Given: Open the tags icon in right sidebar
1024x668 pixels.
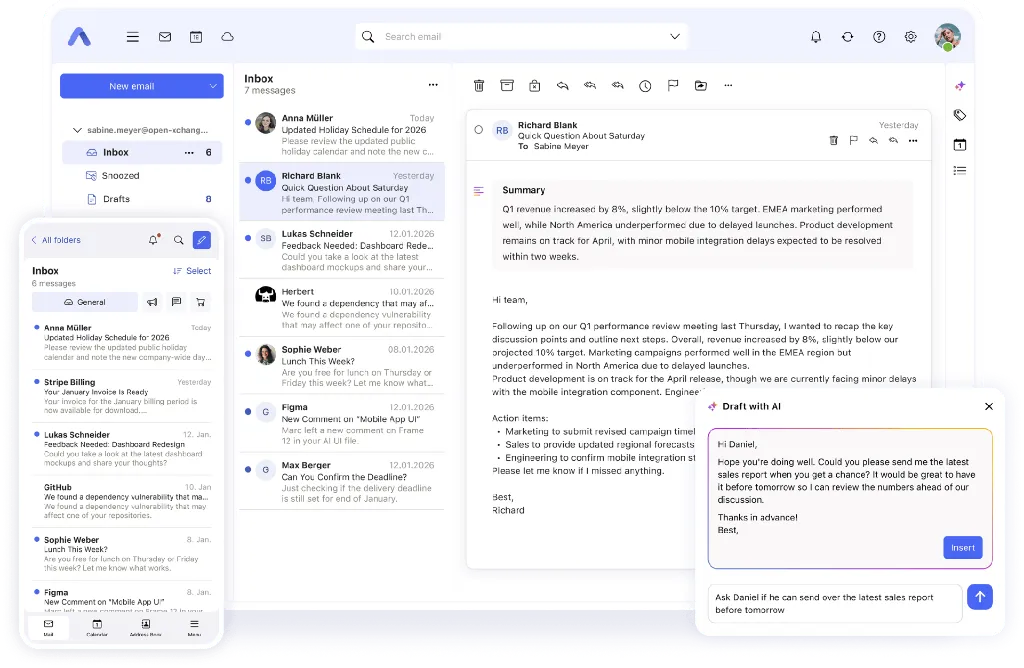Looking at the screenshot, I should pyautogui.click(x=960, y=116).
